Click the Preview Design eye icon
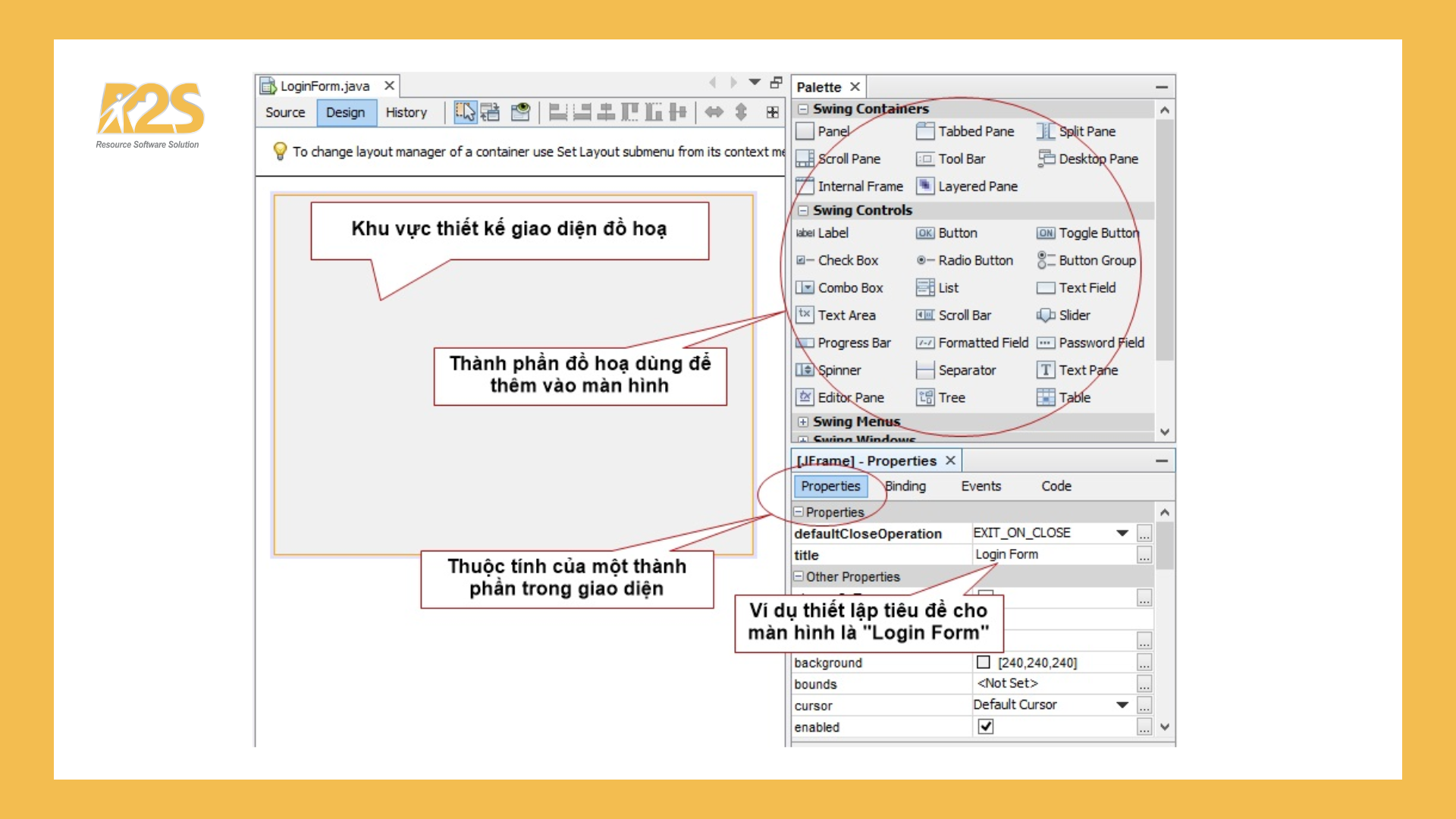 point(520,112)
